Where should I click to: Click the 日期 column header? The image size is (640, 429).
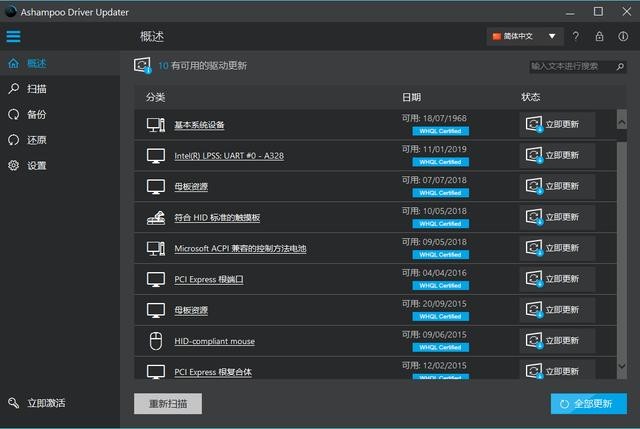[411, 97]
